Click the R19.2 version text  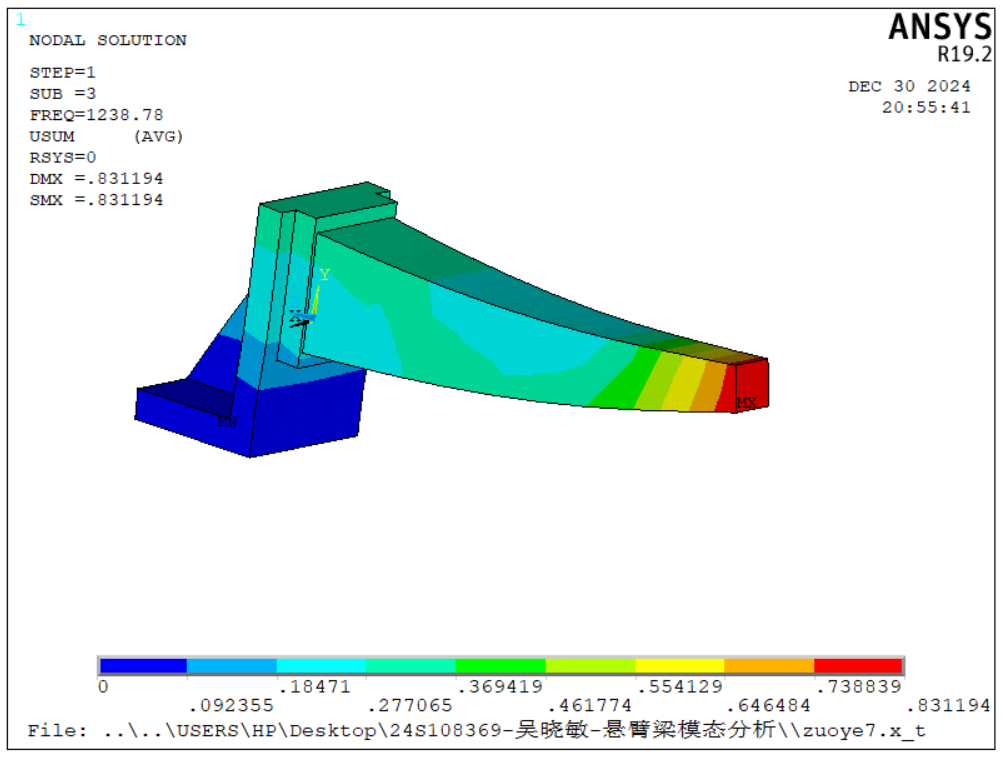964,54
